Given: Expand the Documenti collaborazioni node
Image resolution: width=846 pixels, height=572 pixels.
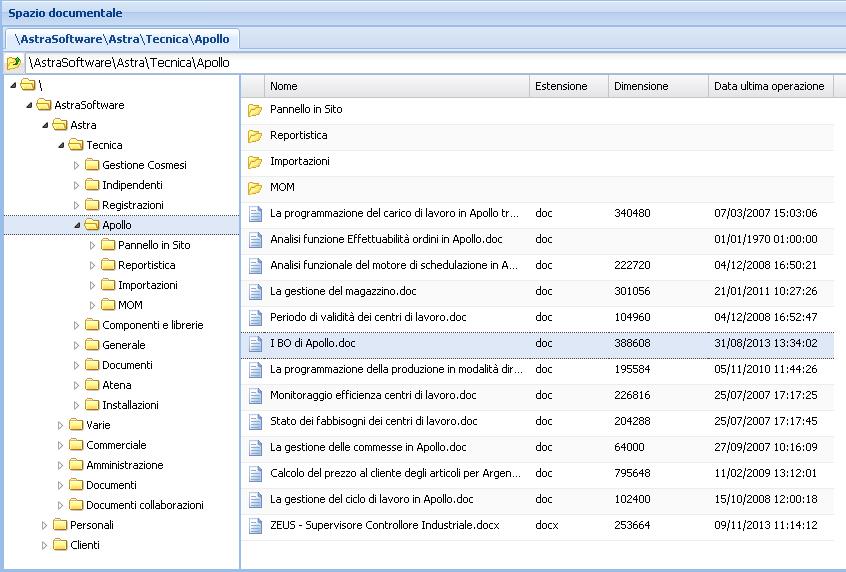Looking at the screenshot, I should (x=60, y=505).
